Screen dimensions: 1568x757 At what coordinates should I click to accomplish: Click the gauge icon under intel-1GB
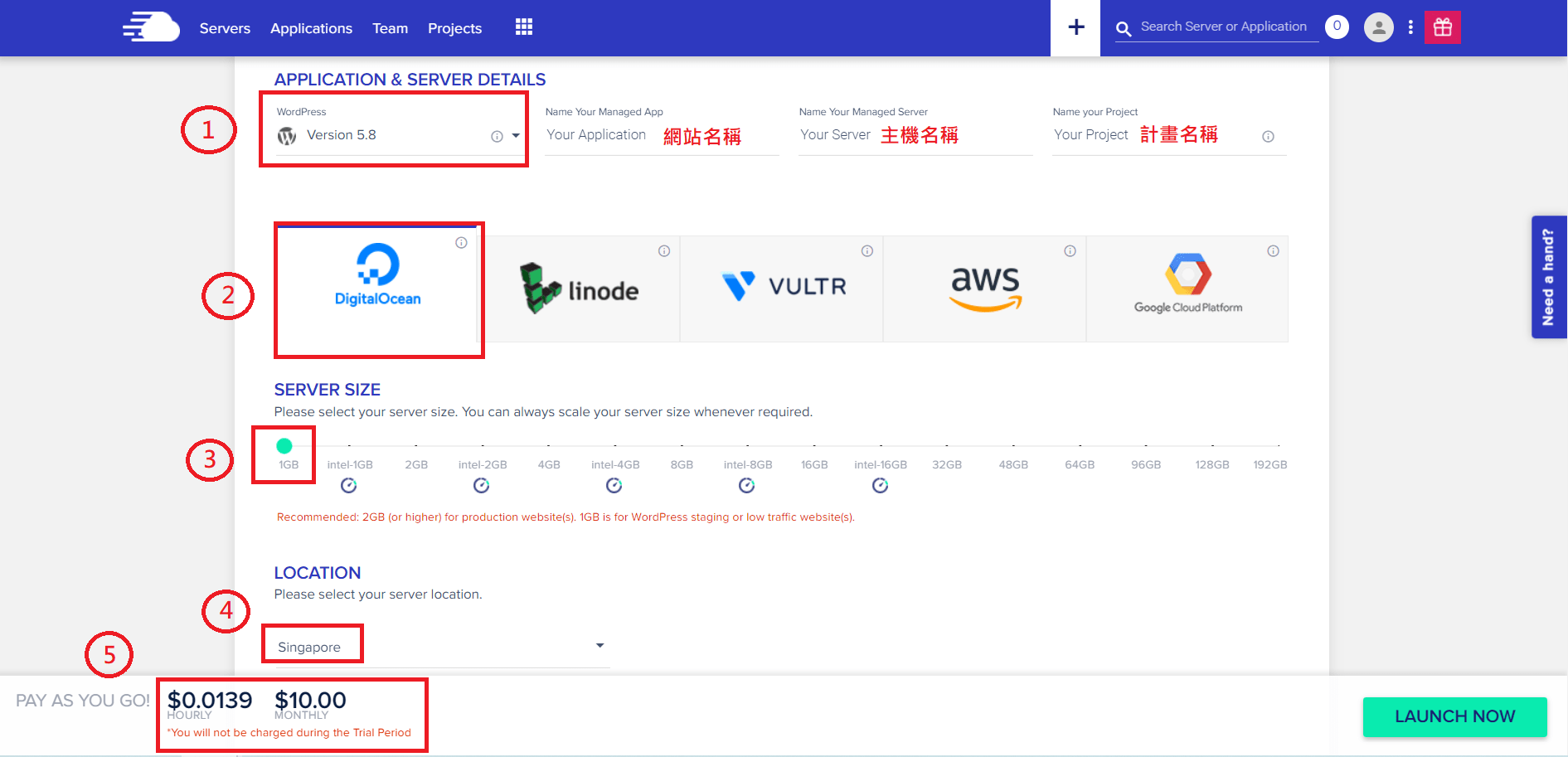349,485
